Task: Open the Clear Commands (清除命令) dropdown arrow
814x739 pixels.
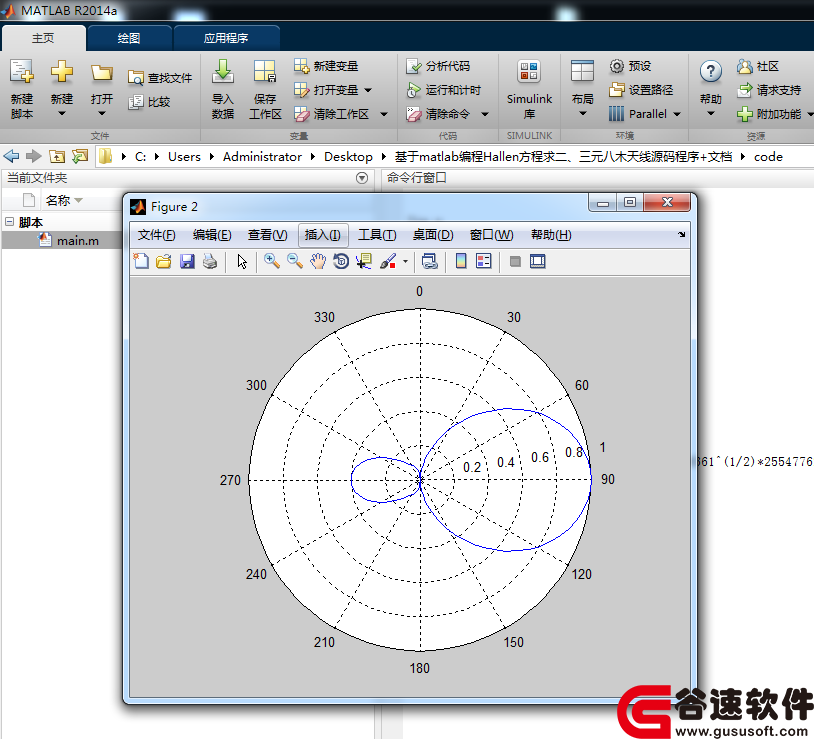Action: point(485,114)
